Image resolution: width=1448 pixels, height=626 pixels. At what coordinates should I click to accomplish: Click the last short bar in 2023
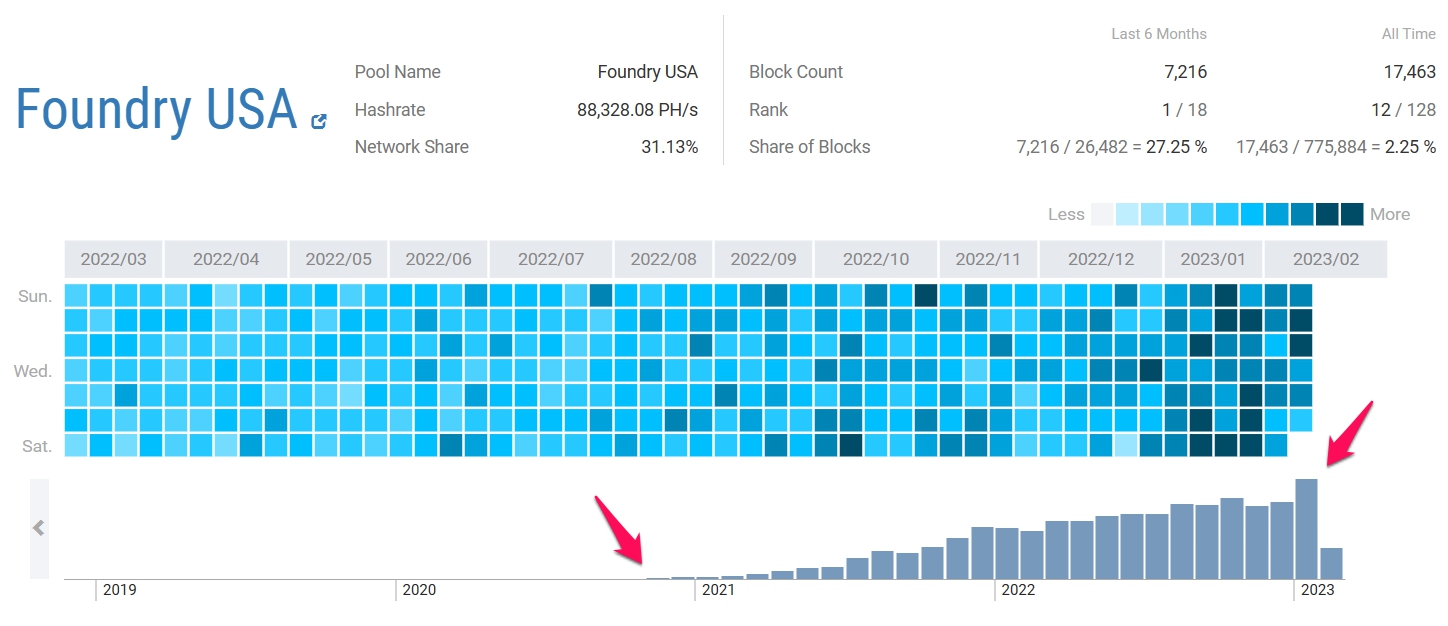(1331, 563)
